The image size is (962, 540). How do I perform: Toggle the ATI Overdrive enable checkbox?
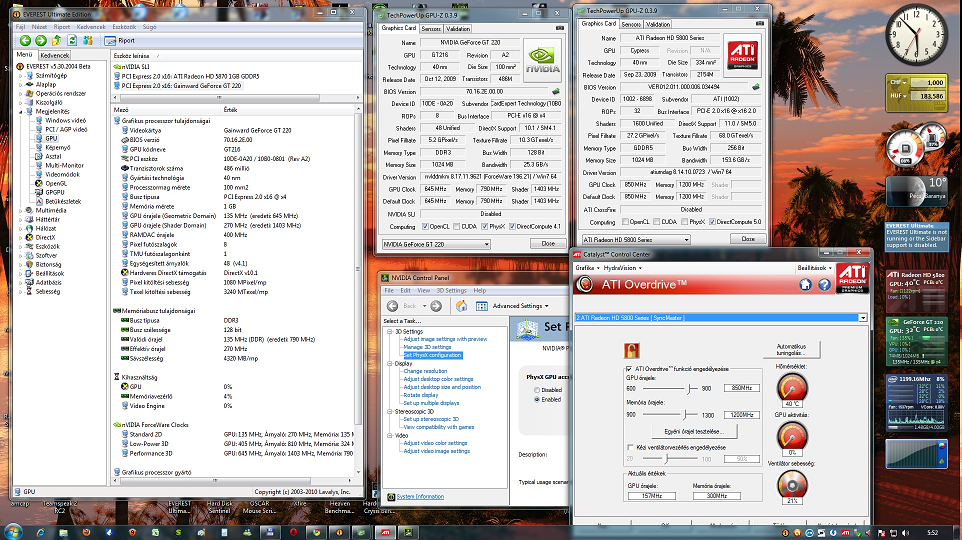629,369
